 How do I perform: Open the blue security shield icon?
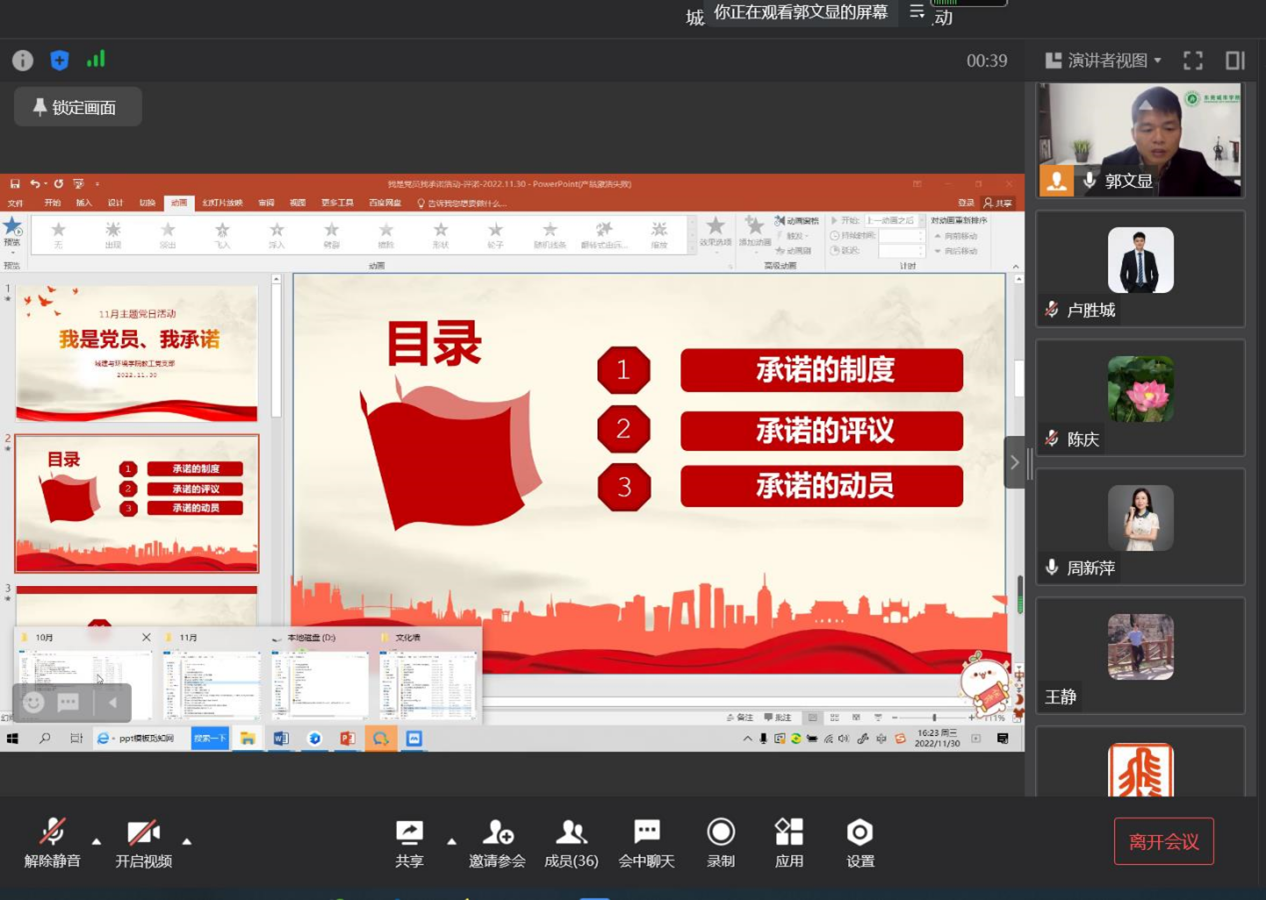[59, 61]
